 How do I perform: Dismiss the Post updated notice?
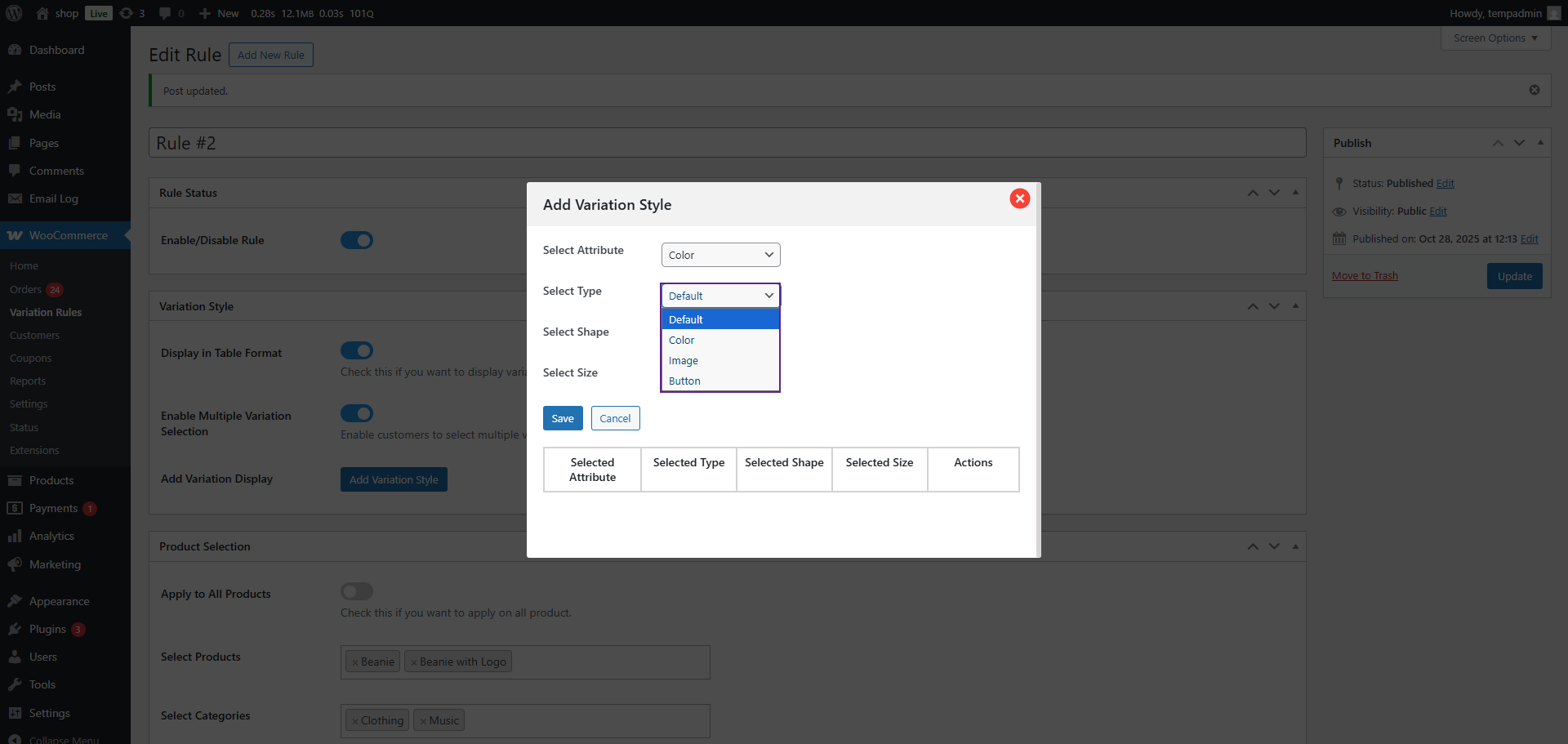pos(1534,90)
